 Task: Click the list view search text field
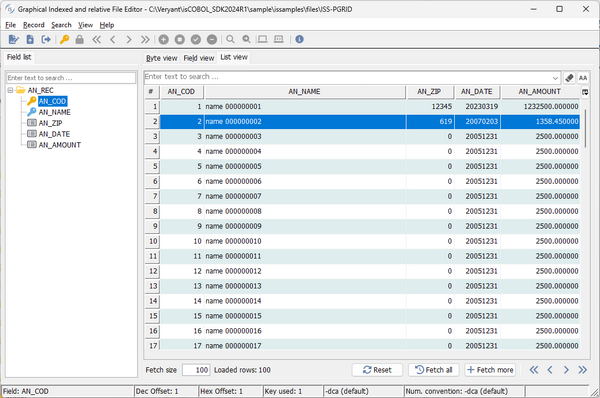click(347, 77)
